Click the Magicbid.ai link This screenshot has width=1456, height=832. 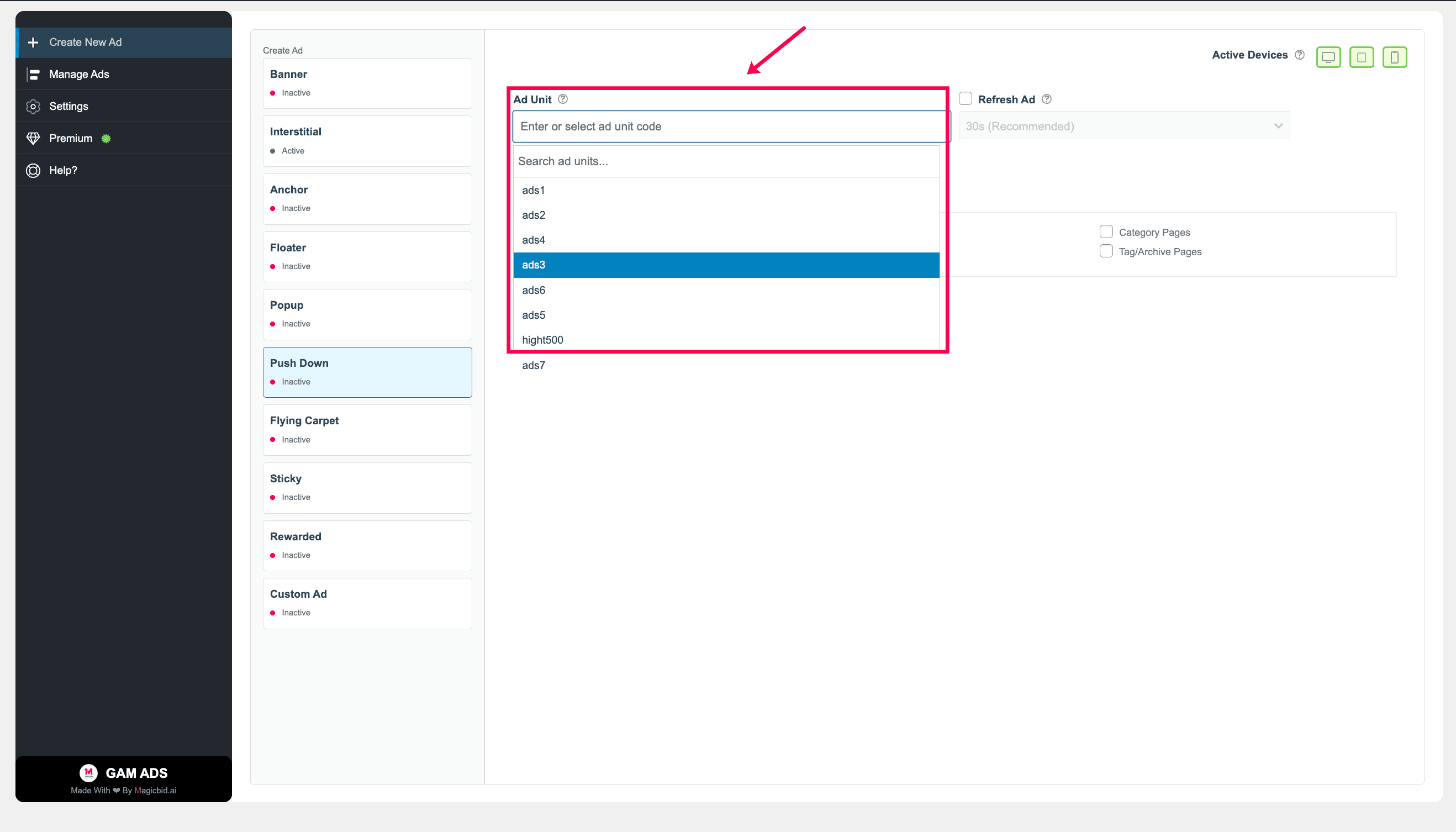click(155, 790)
